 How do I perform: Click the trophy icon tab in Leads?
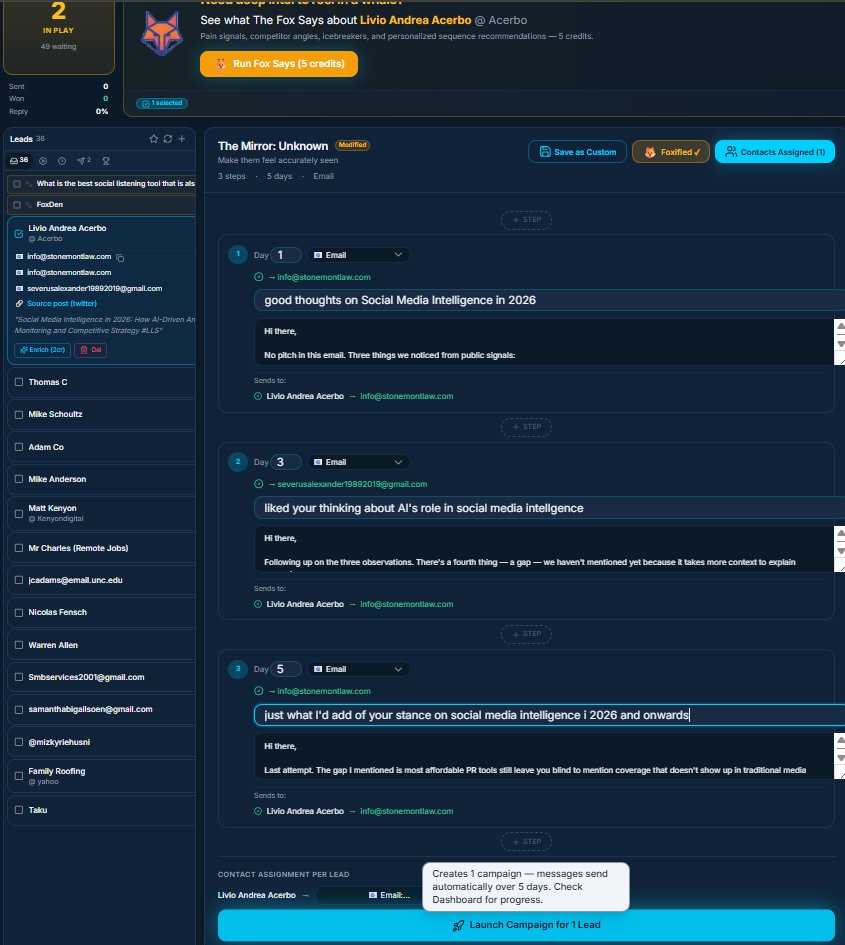coord(105,160)
